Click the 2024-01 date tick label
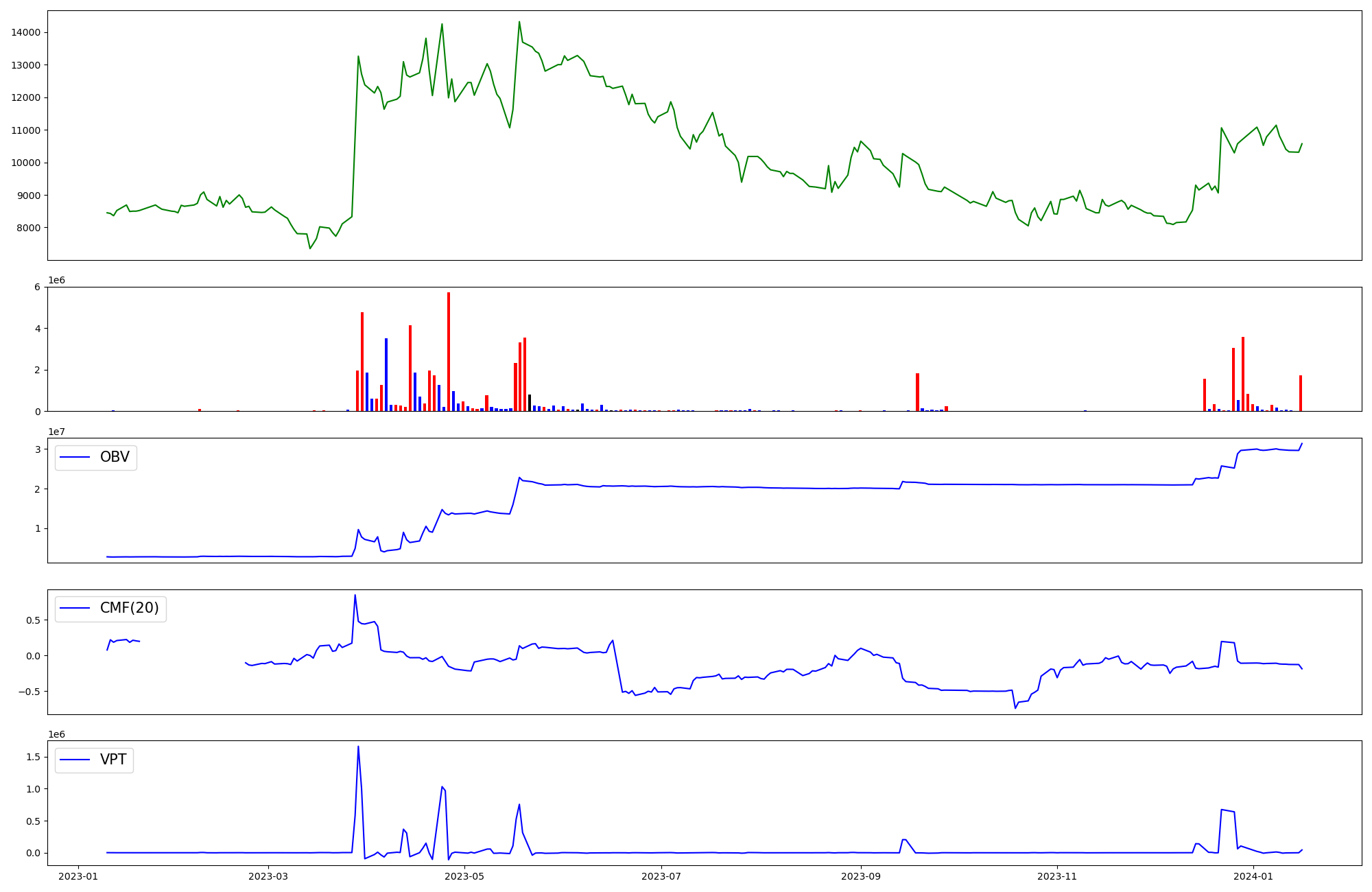1372x892 pixels. click(1253, 876)
